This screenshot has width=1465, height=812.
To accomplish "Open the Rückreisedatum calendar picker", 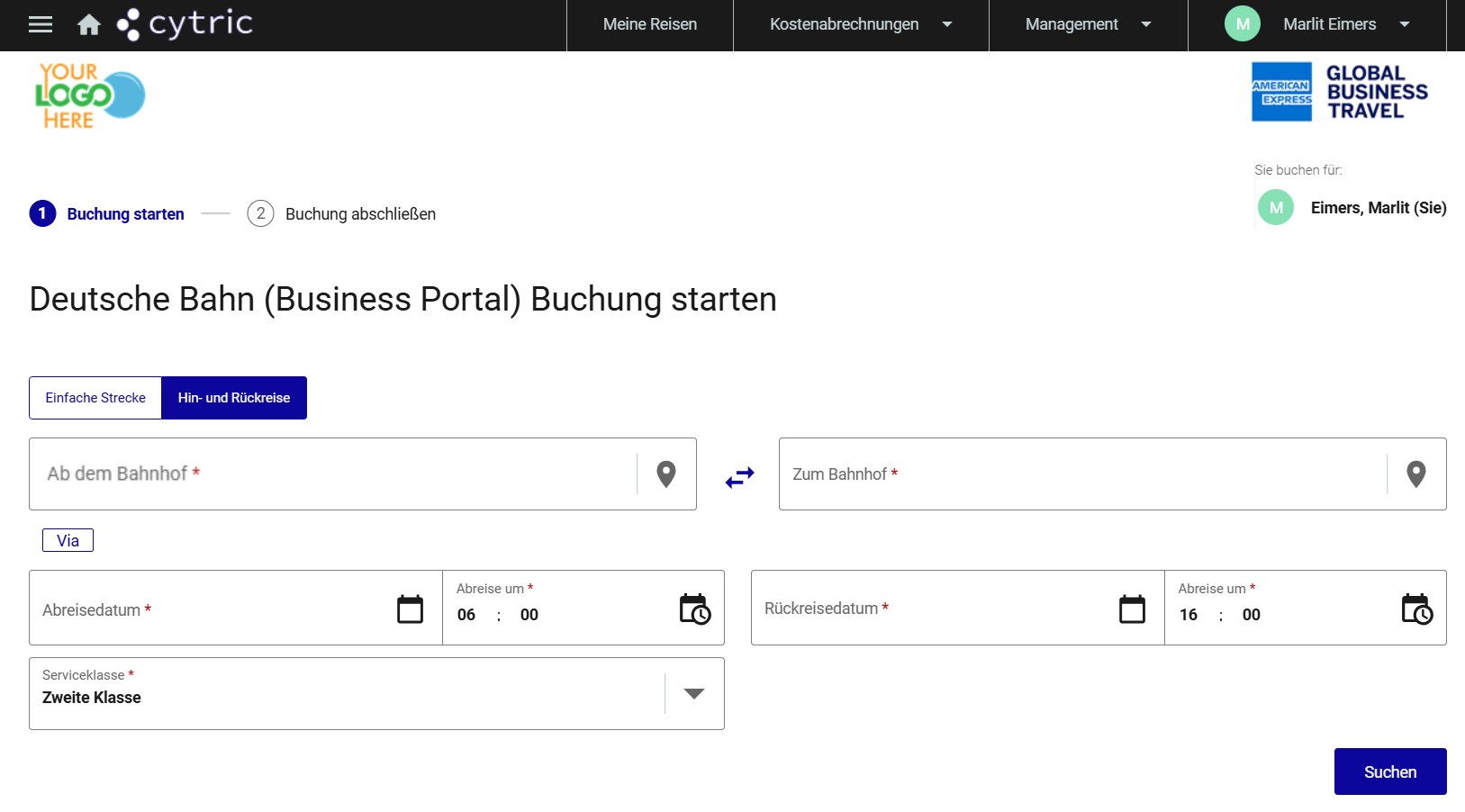I will point(1133,609).
